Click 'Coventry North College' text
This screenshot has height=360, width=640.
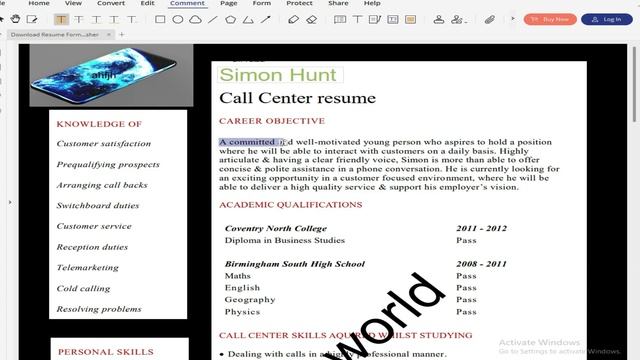tap(276, 228)
